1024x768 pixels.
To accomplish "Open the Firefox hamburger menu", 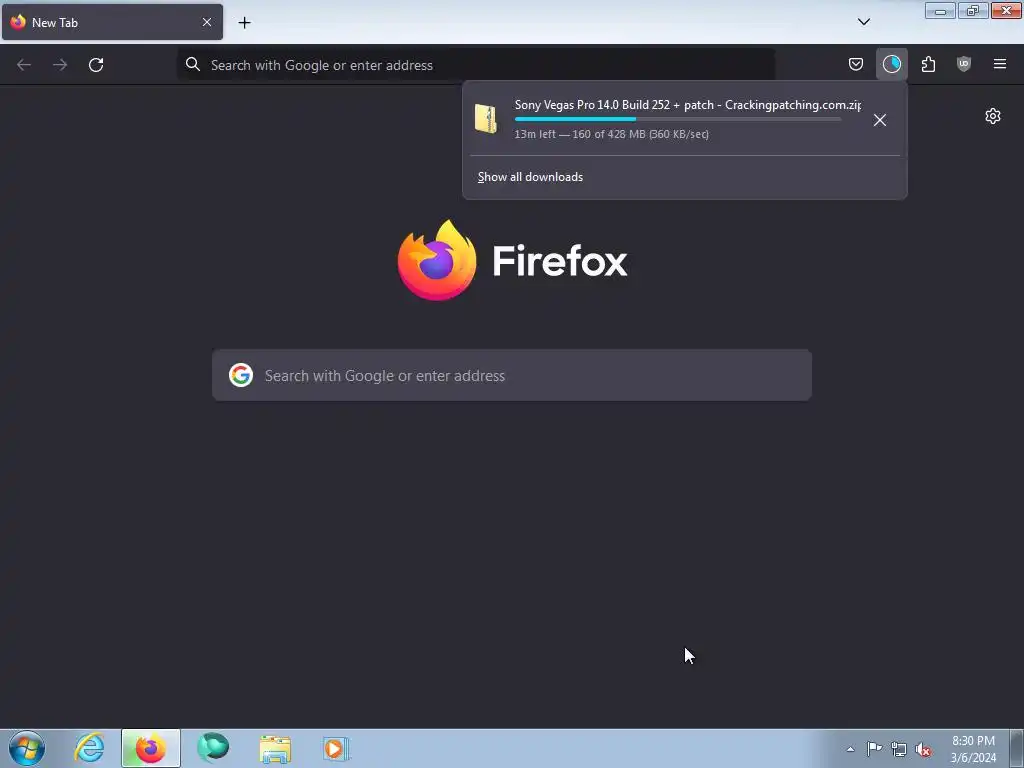I will point(1000,64).
